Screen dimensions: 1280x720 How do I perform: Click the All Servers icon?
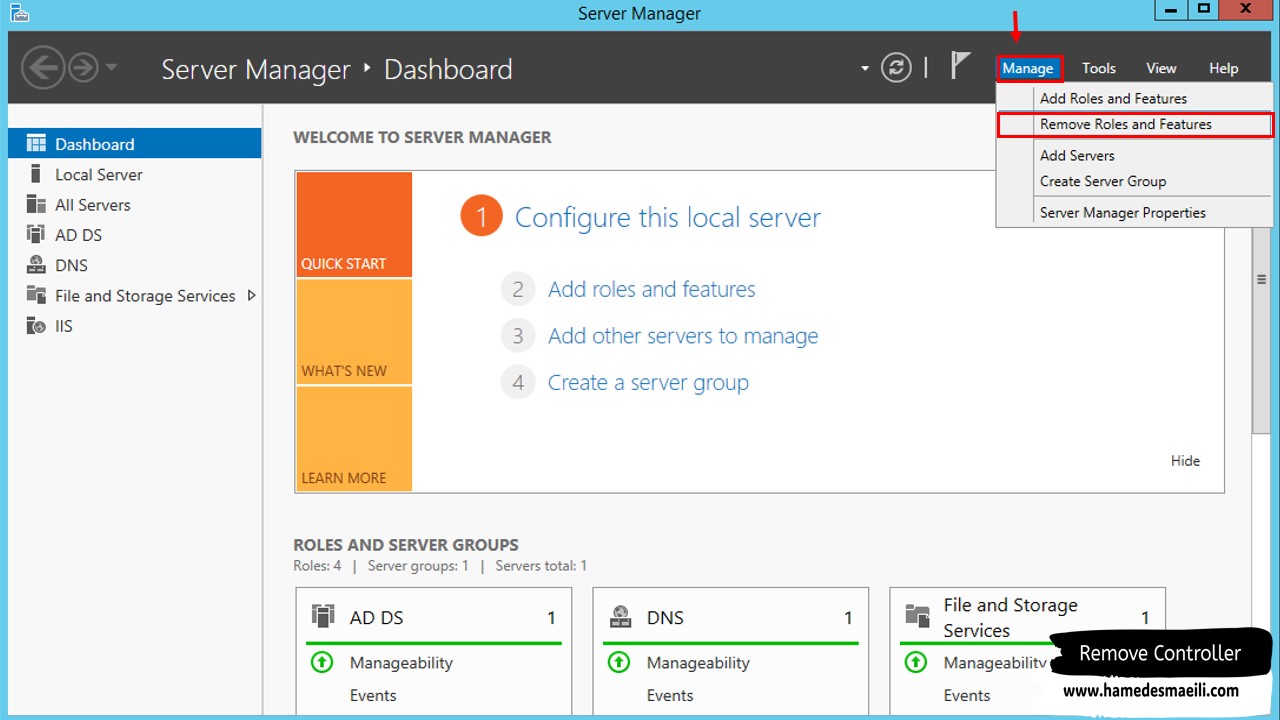pyautogui.click(x=36, y=204)
